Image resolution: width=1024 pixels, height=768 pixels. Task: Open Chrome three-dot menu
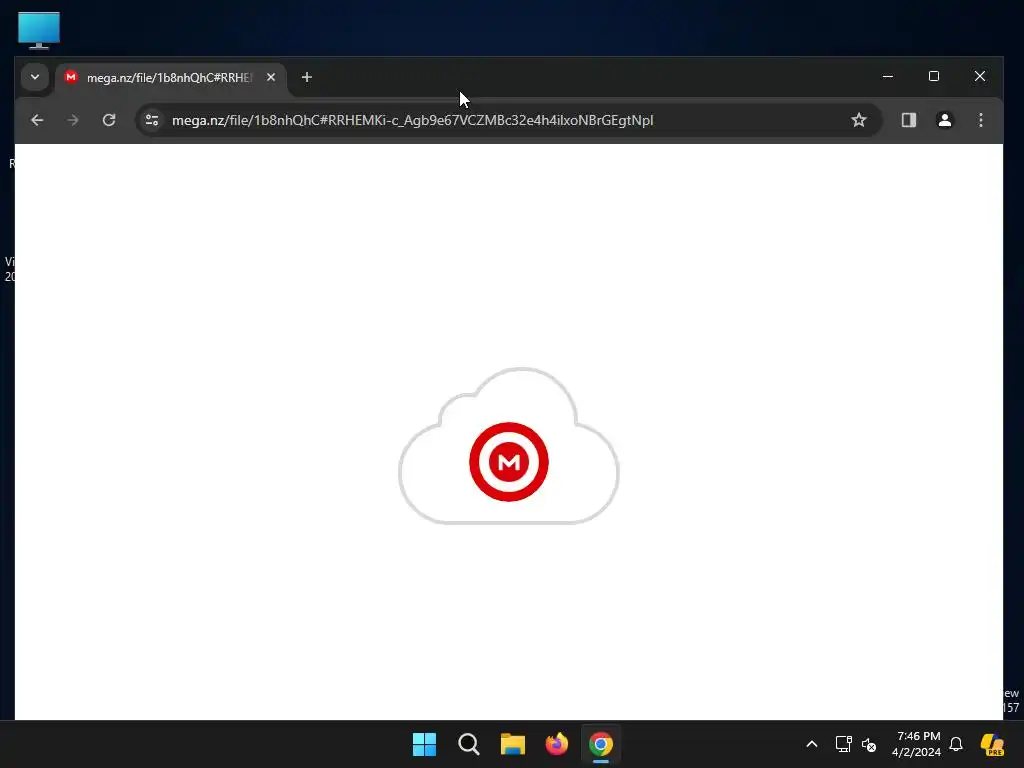(980, 120)
